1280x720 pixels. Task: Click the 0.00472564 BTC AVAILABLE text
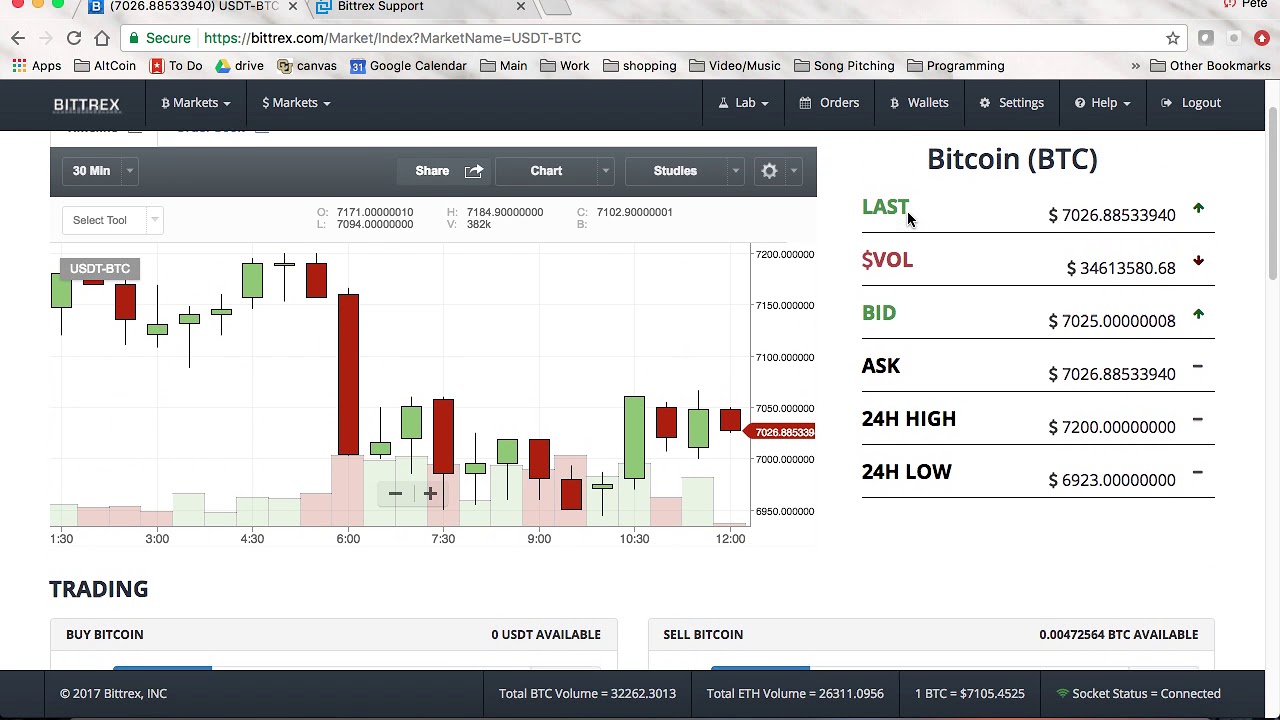1119,635
